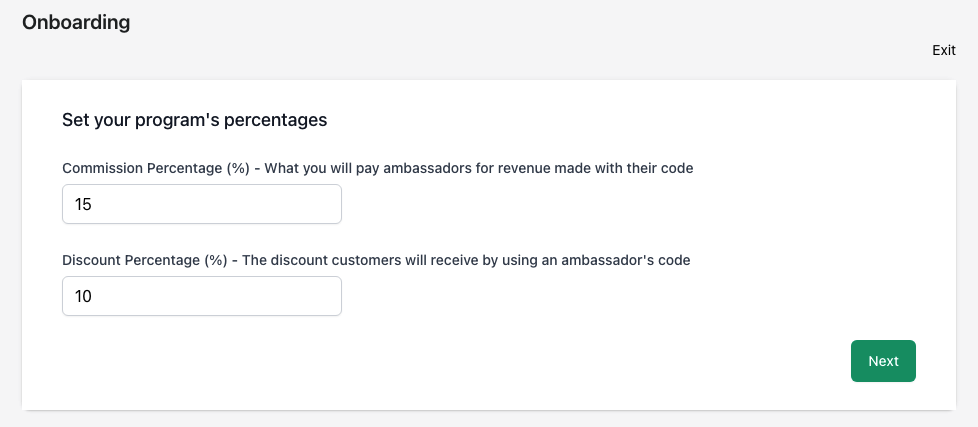Select the value 15 in commission box
The height and width of the screenshot is (427, 978).
pyautogui.click(x=84, y=204)
